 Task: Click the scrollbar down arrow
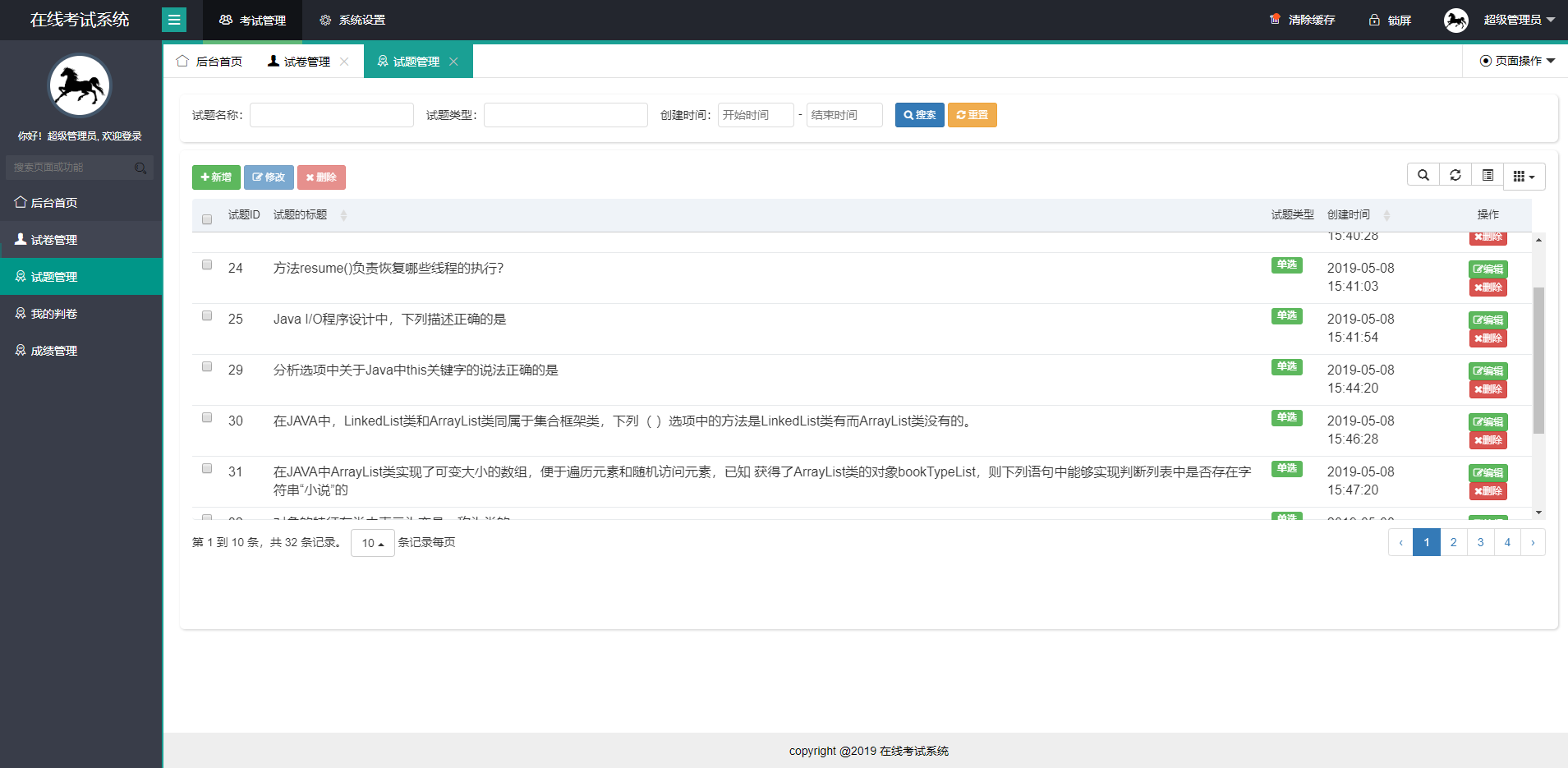coord(1538,513)
